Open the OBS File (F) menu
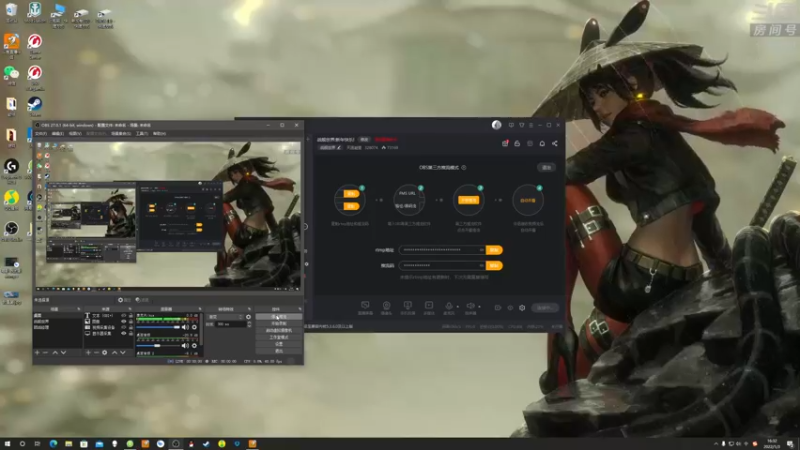 tap(40, 134)
